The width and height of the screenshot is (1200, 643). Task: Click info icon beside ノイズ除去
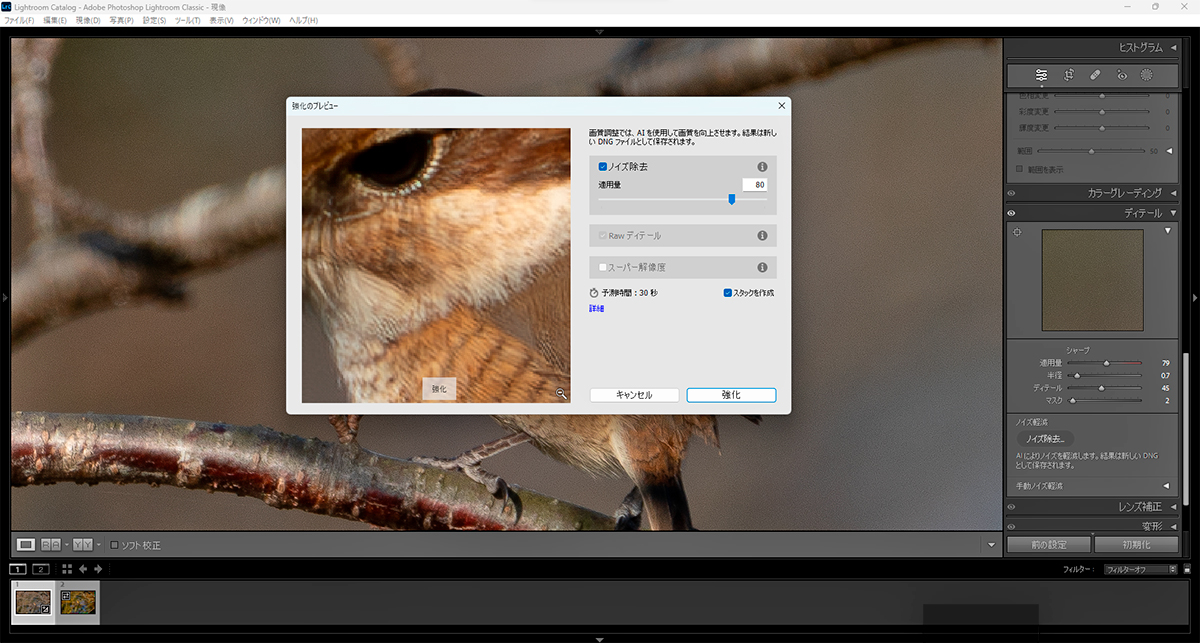click(762, 167)
